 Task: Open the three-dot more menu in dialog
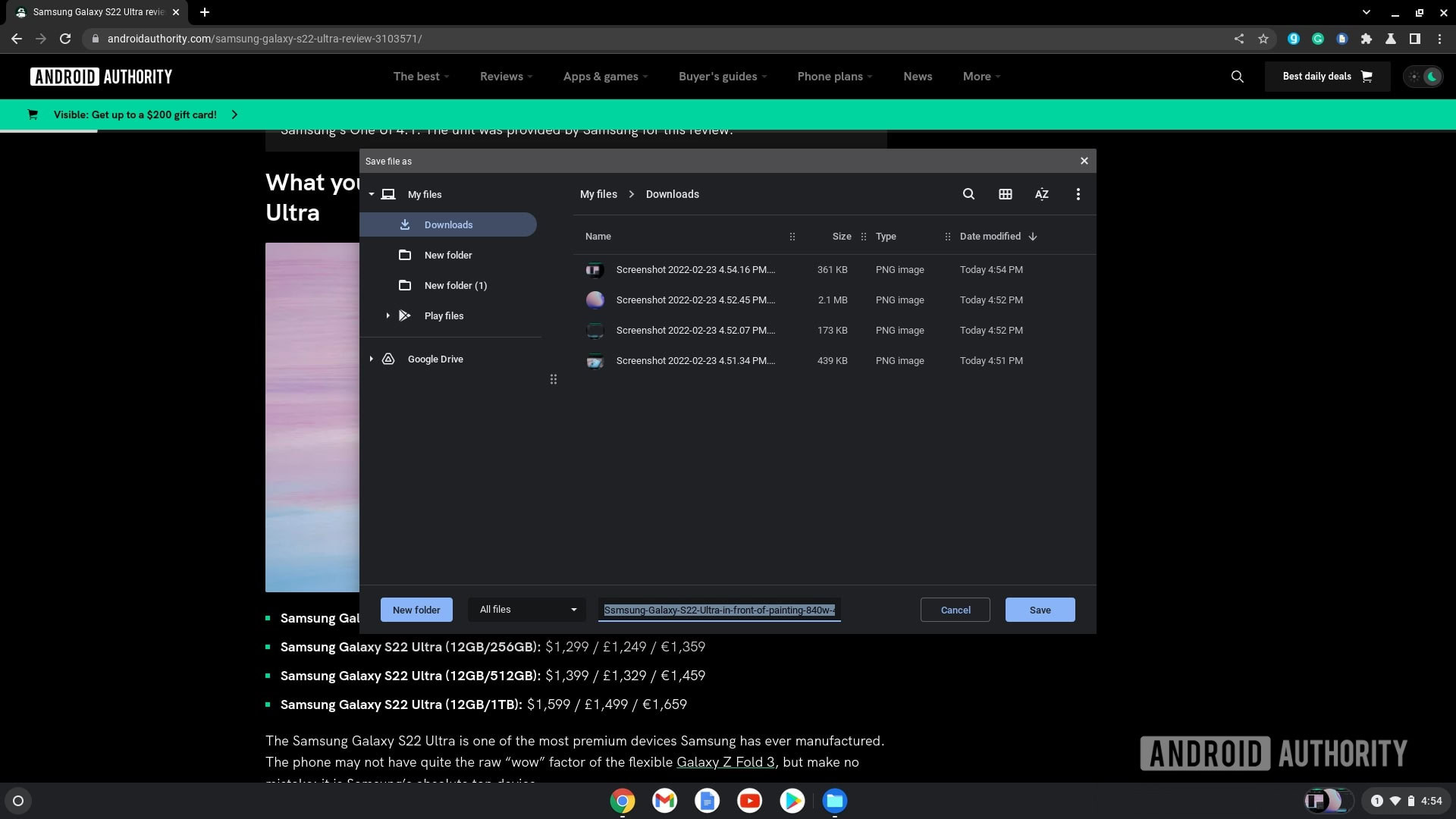(x=1078, y=194)
